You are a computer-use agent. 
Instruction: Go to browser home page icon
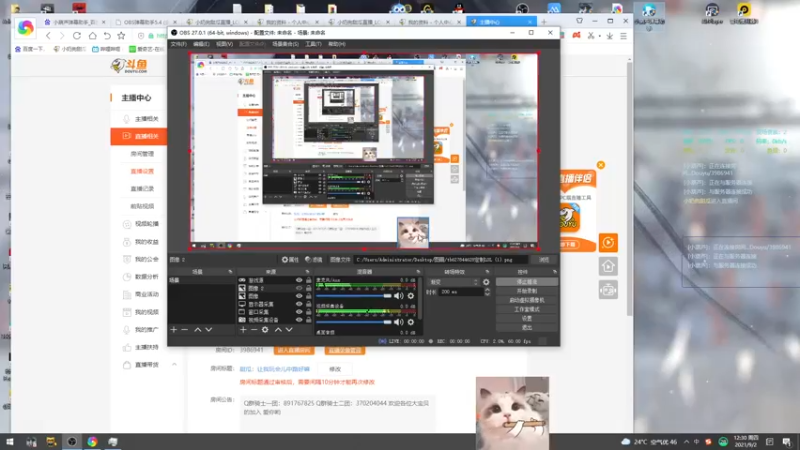[92, 36]
